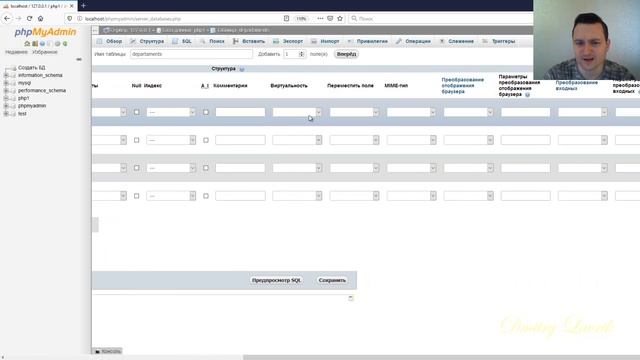This screenshot has height=360, width=640.
Task: Click Предпросмотр SQL button
Action: point(276,280)
